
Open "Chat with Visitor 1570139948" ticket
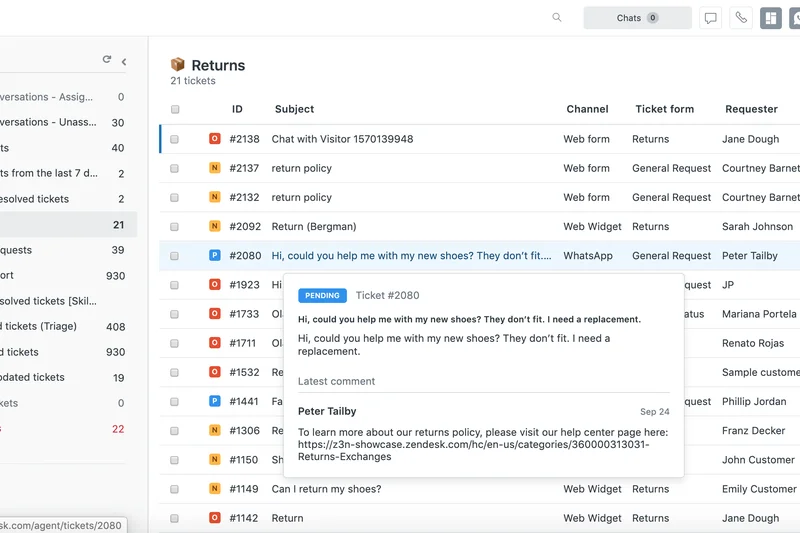pyautogui.click(x=342, y=139)
